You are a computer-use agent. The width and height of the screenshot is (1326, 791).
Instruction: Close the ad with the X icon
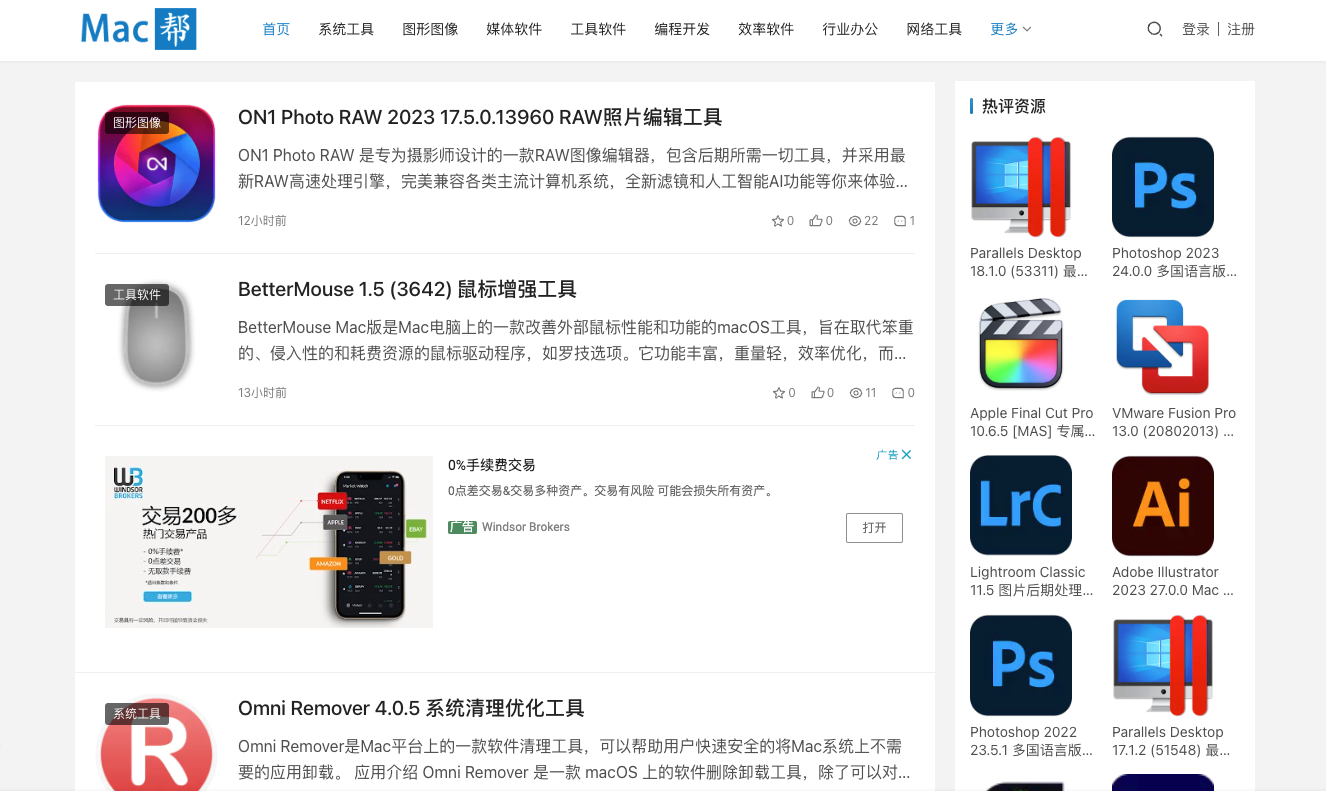click(x=906, y=454)
